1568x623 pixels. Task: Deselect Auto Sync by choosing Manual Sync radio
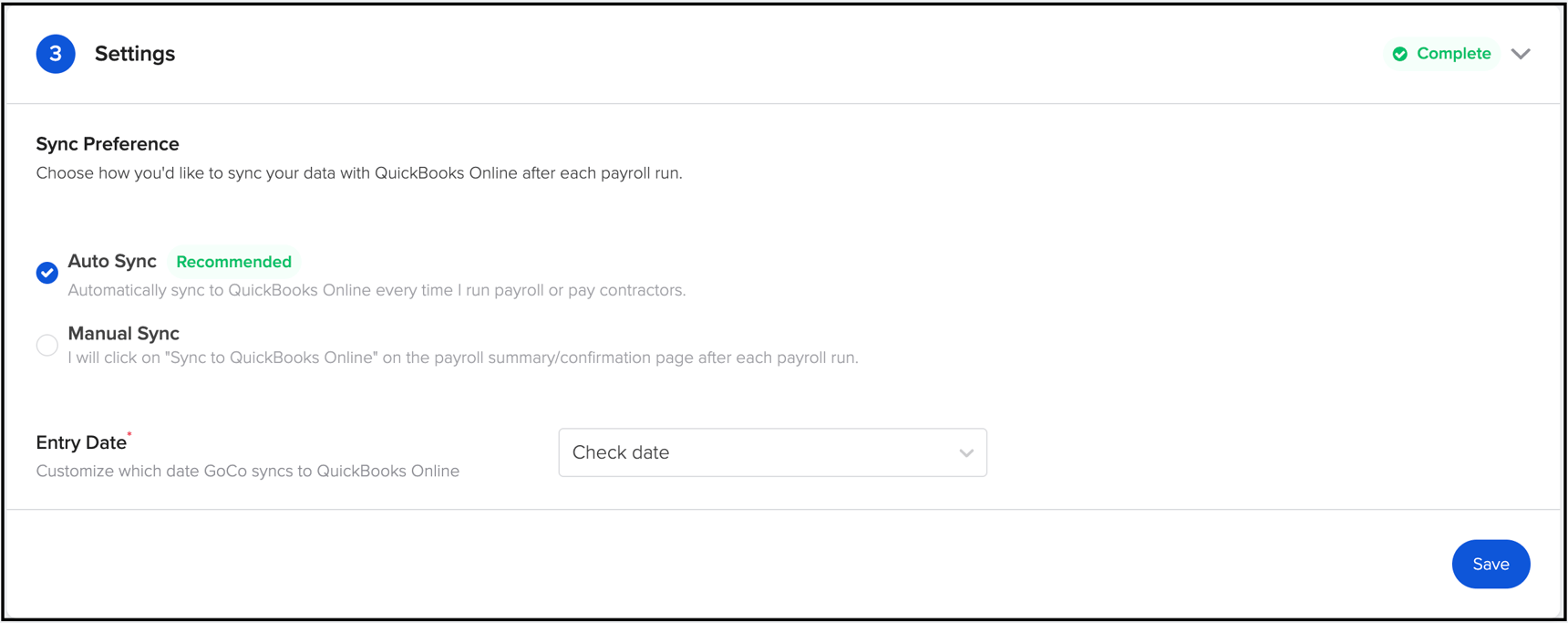tap(46, 345)
